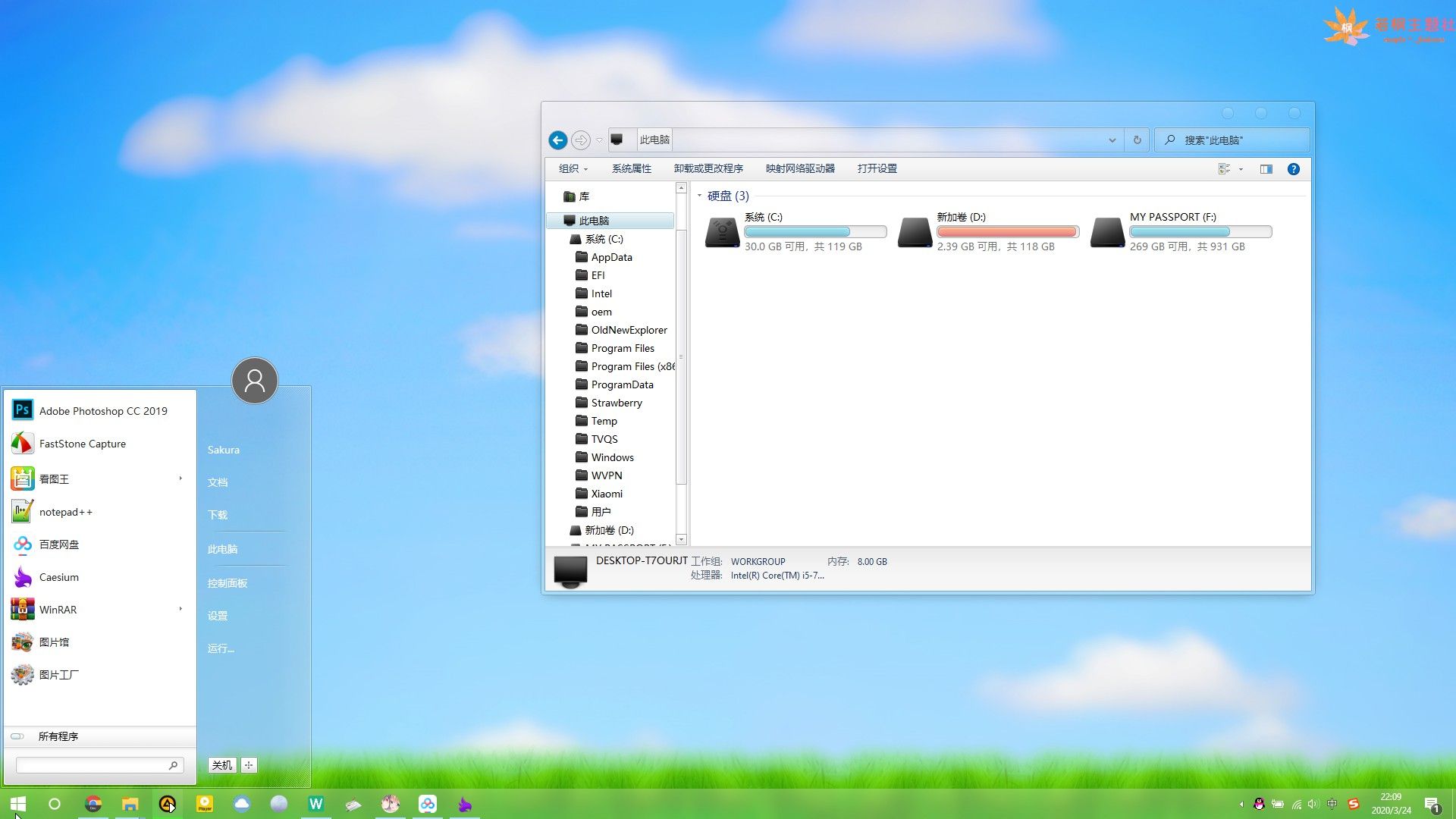This screenshot has height=819, width=1456.
Task: Click the user avatar icon
Action: [x=255, y=381]
